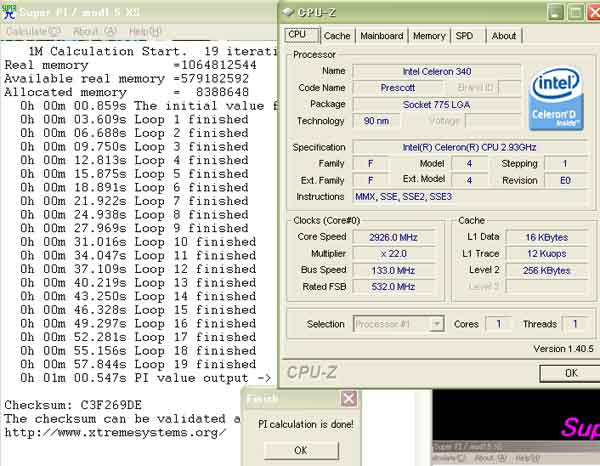Click the 1M Calculation Start line
600x466 pixels.
click(x=152, y=51)
